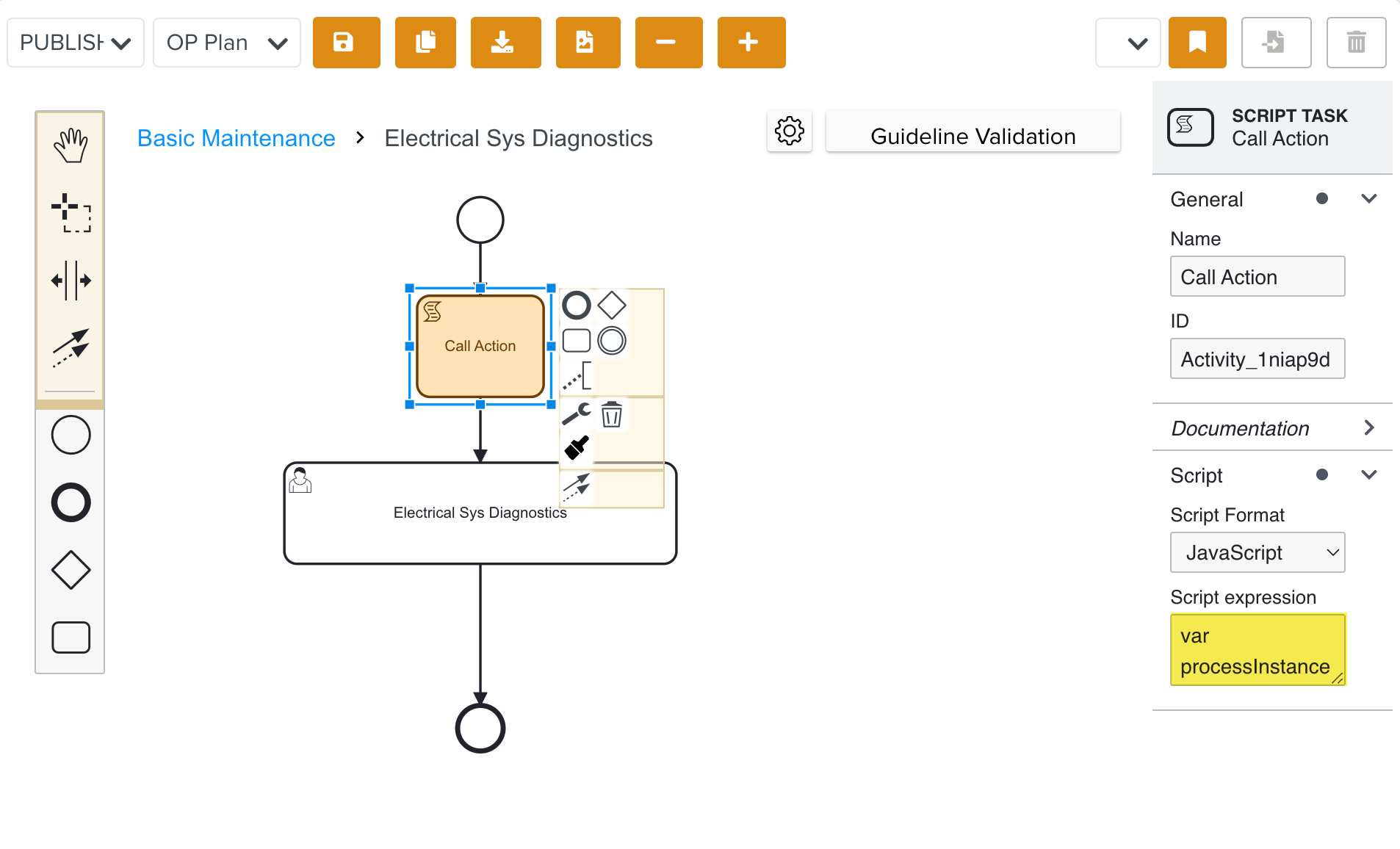Viewport: 1400px width, 849px height.
Task: Click the trash icon beside Call Action
Action: coord(611,415)
